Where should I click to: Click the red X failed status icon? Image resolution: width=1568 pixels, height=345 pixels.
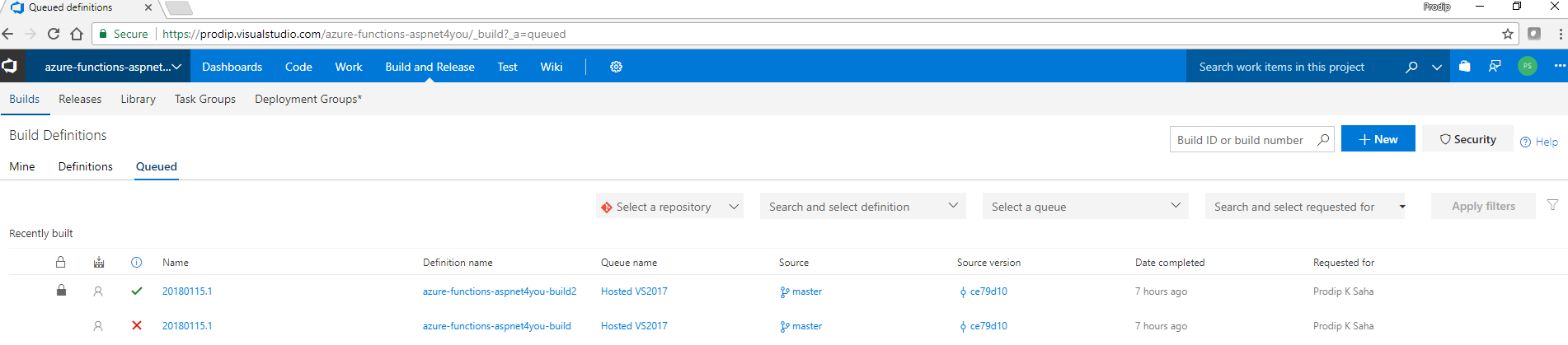(137, 325)
